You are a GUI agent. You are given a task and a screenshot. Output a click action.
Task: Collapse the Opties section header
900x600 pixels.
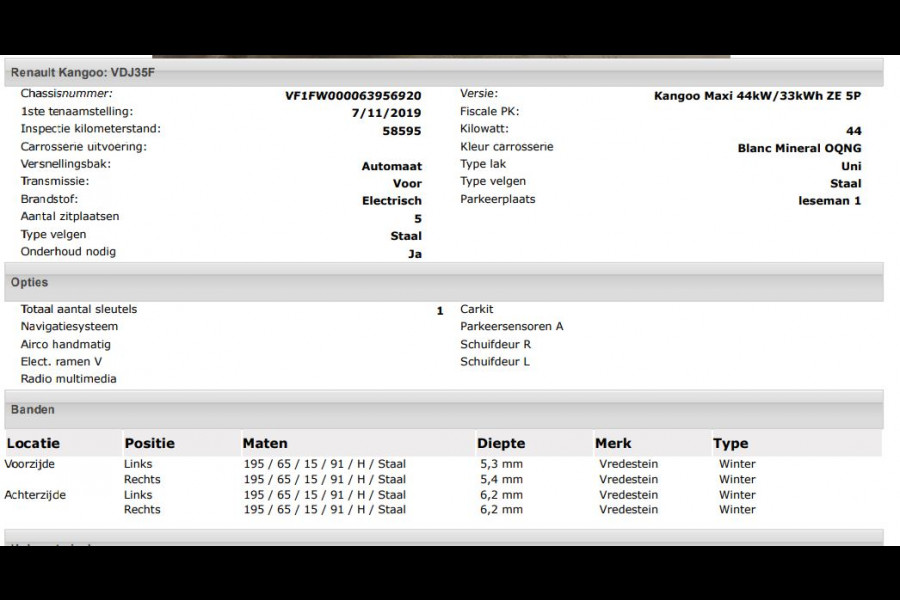coord(30,283)
